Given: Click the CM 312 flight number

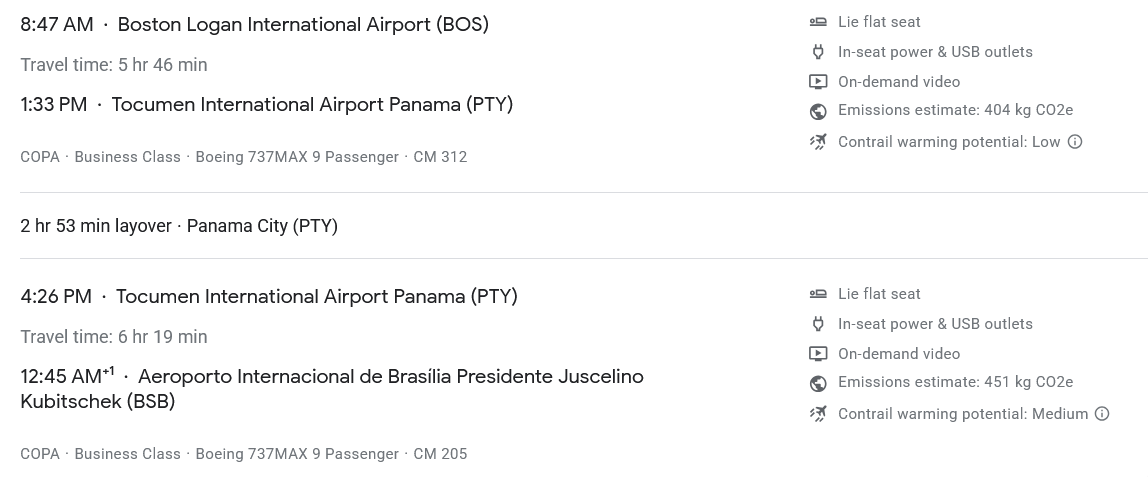Looking at the screenshot, I should (440, 157).
